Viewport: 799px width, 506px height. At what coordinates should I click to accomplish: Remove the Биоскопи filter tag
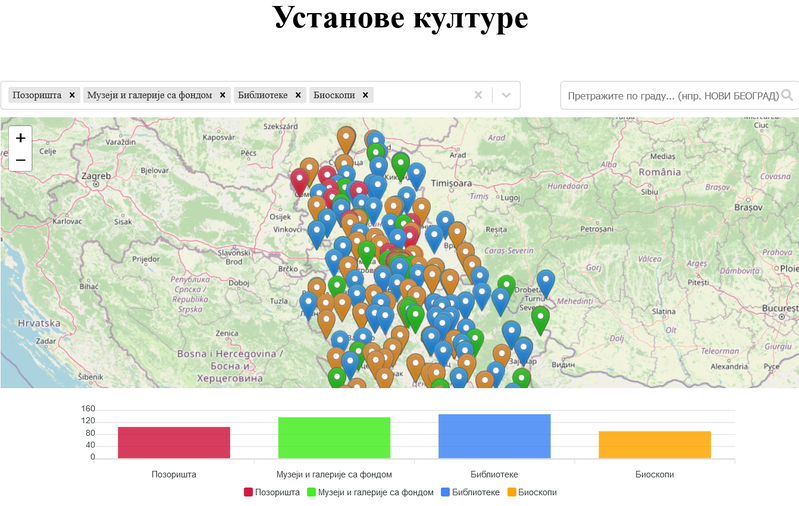(x=366, y=95)
